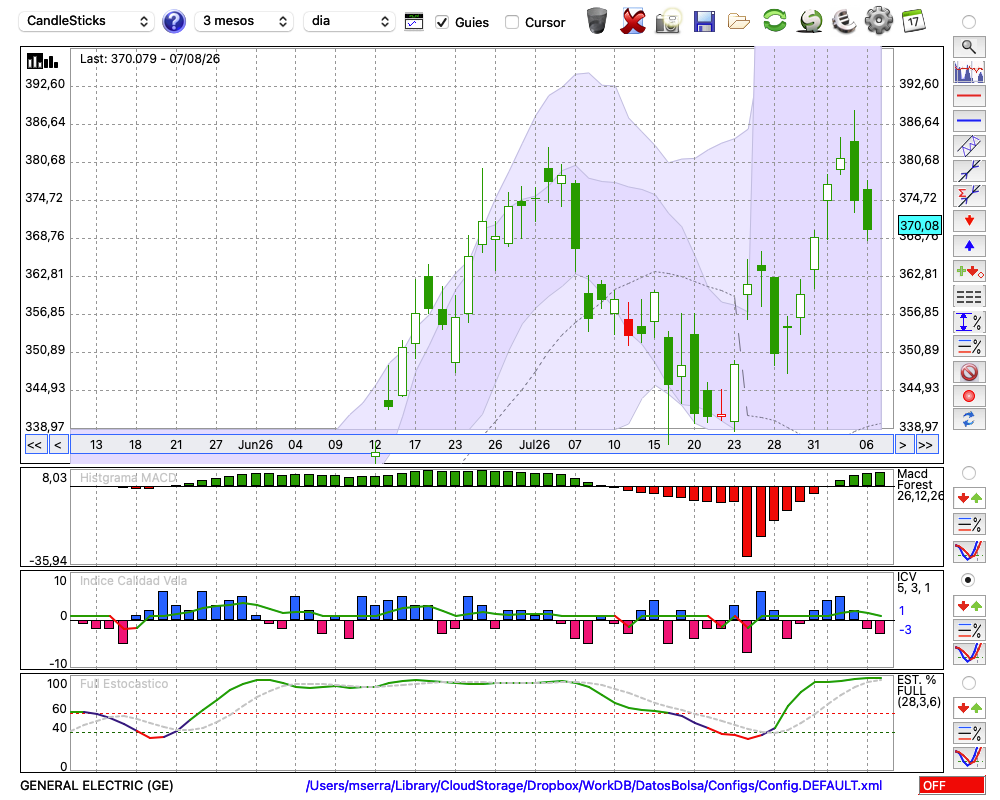This screenshot has width=1000, height=800.
Task: Open the calendar date icon
Action: tap(913, 21)
